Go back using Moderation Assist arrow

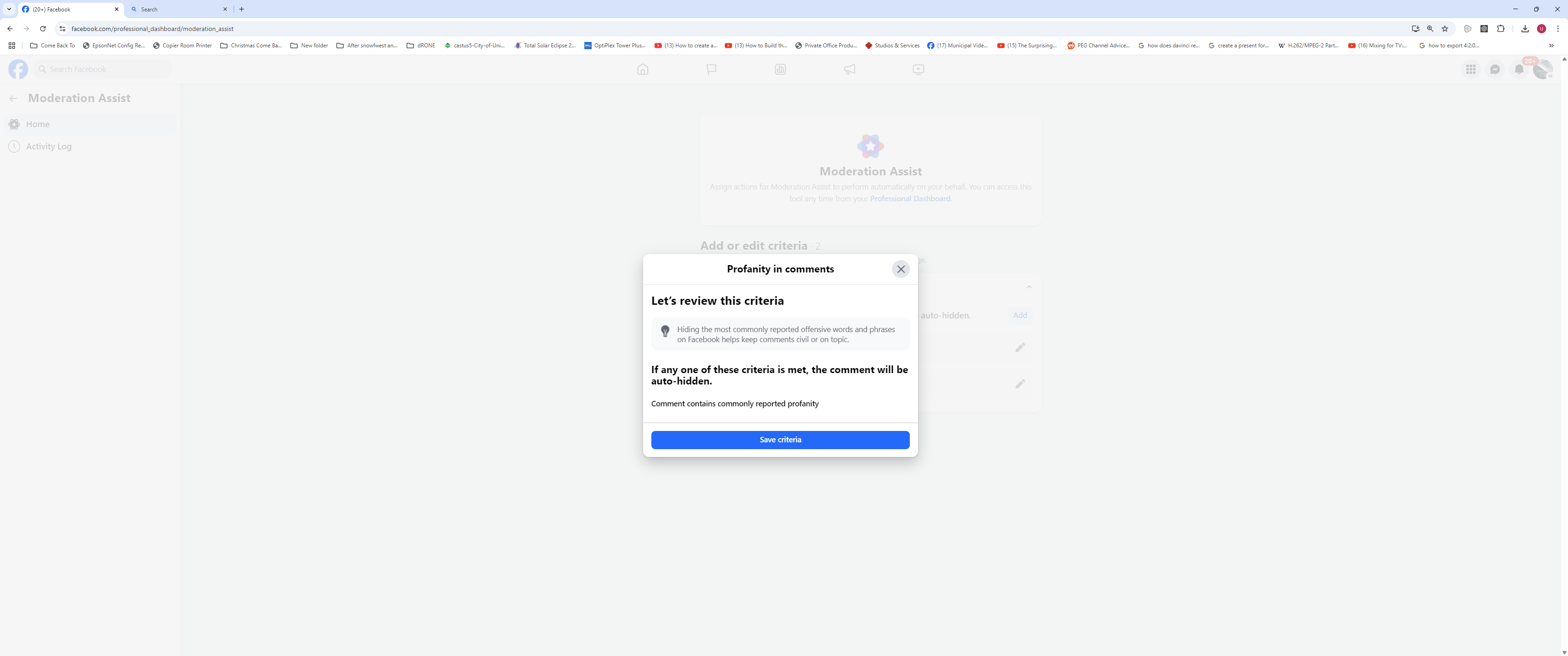[13, 98]
